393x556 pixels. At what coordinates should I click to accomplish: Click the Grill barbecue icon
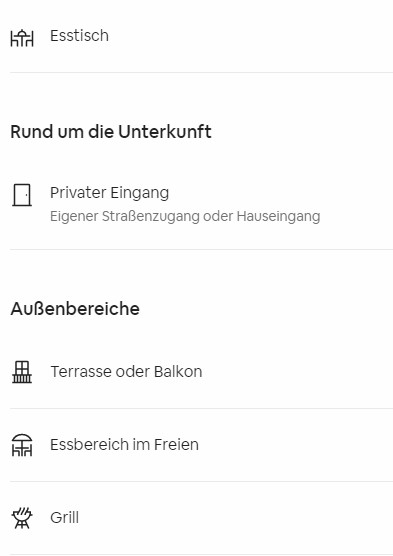coord(22,518)
